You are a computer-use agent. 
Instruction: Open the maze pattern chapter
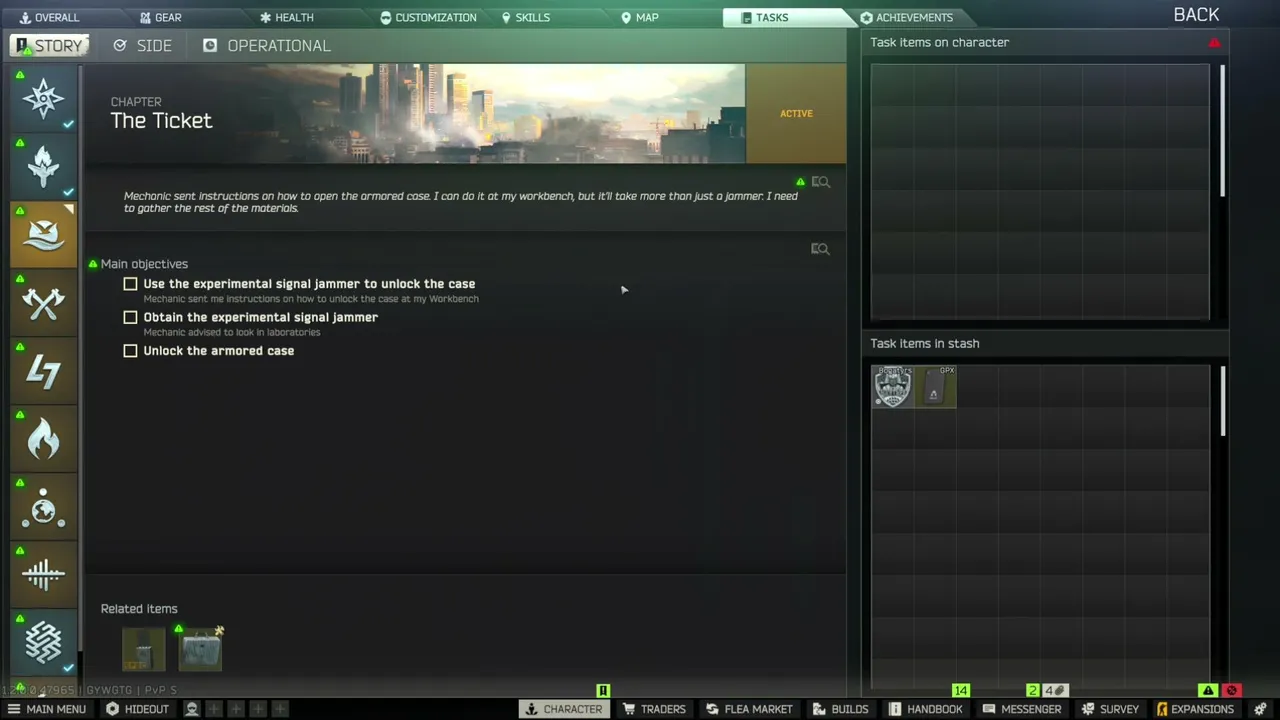[43, 643]
